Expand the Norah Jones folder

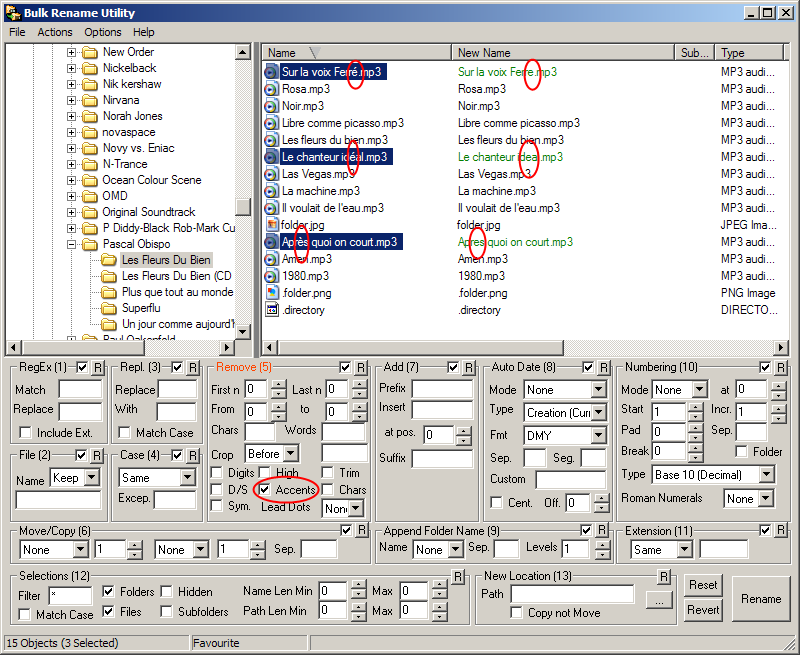tap(71, 117)
